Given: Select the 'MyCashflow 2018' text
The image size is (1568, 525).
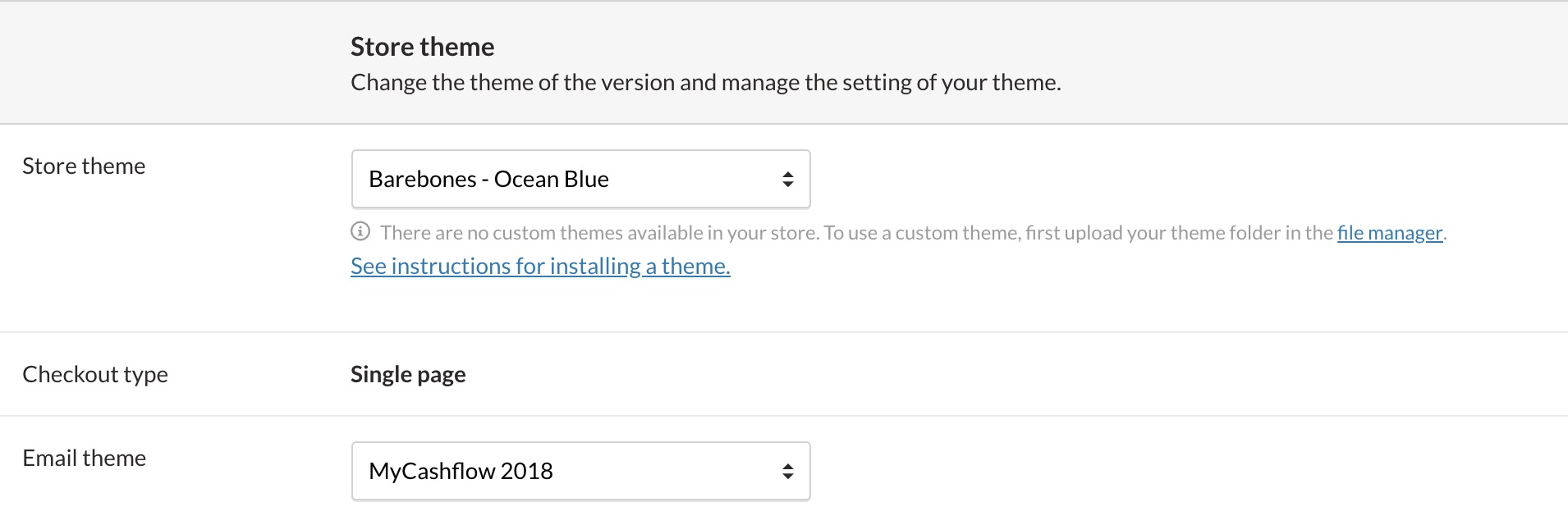Looking at the screenshot, I should [461, 471].
